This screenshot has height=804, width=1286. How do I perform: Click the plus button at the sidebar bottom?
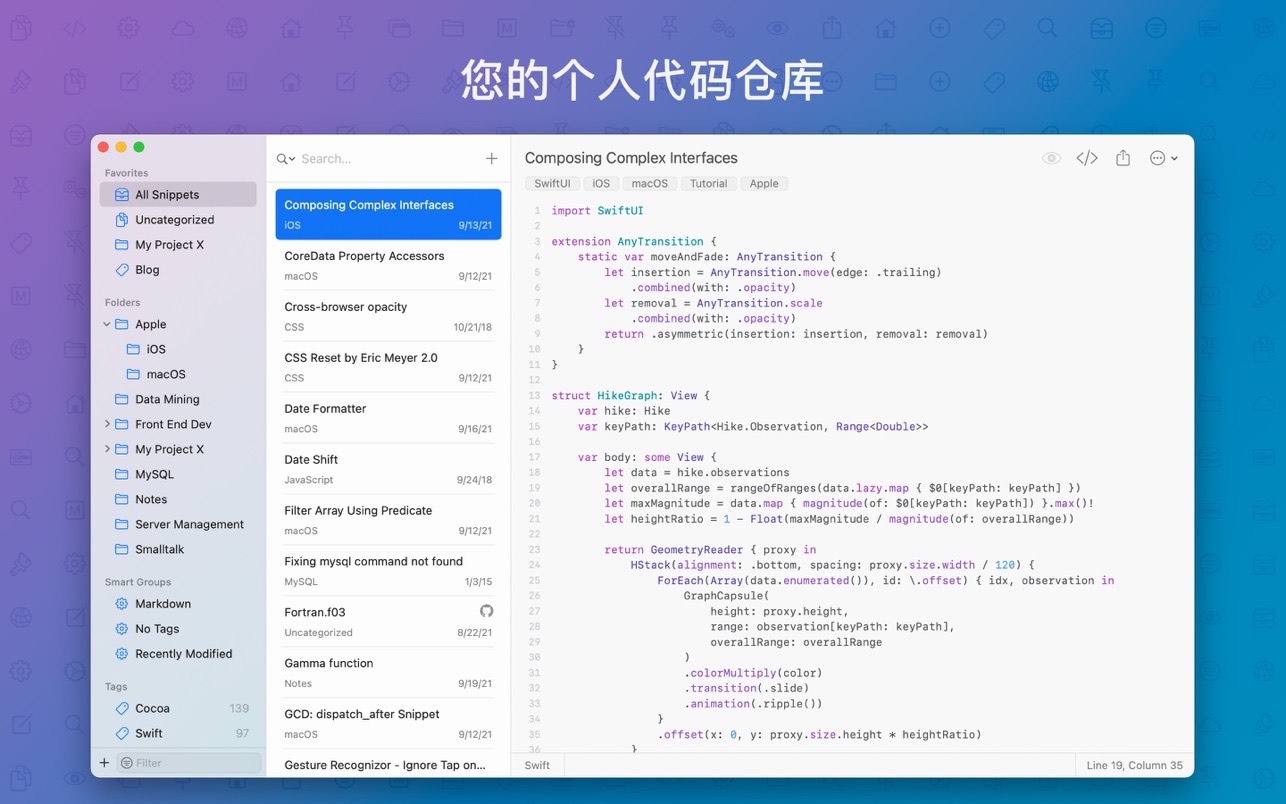click(x=104, y=763)
